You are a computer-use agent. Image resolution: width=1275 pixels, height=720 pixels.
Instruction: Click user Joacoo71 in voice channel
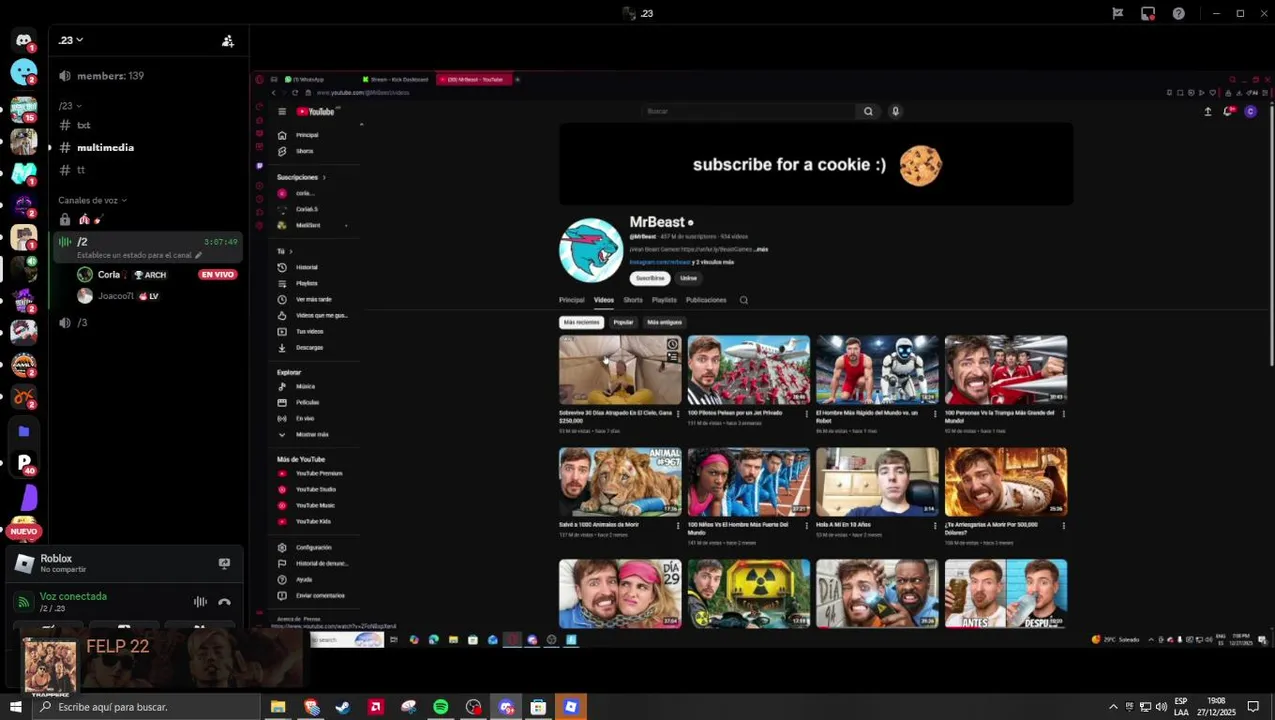point(118,296)
